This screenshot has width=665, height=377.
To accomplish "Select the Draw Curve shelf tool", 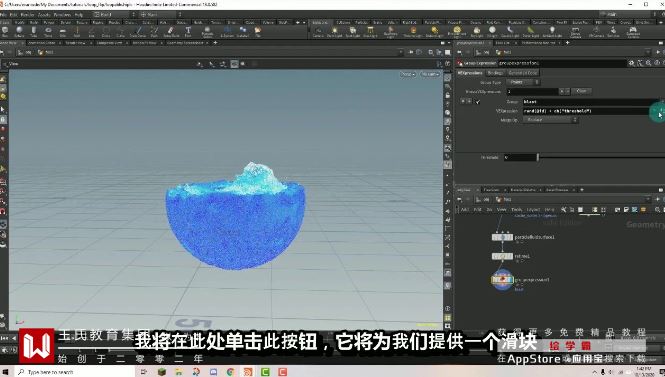I will [x=138, y=31].
